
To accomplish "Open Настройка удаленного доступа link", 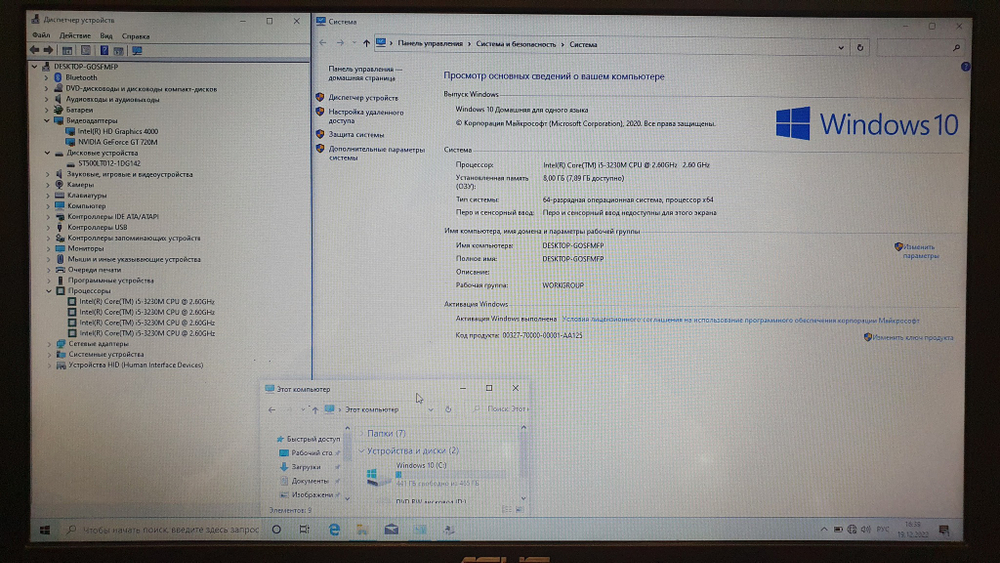I will coord(366,116).
